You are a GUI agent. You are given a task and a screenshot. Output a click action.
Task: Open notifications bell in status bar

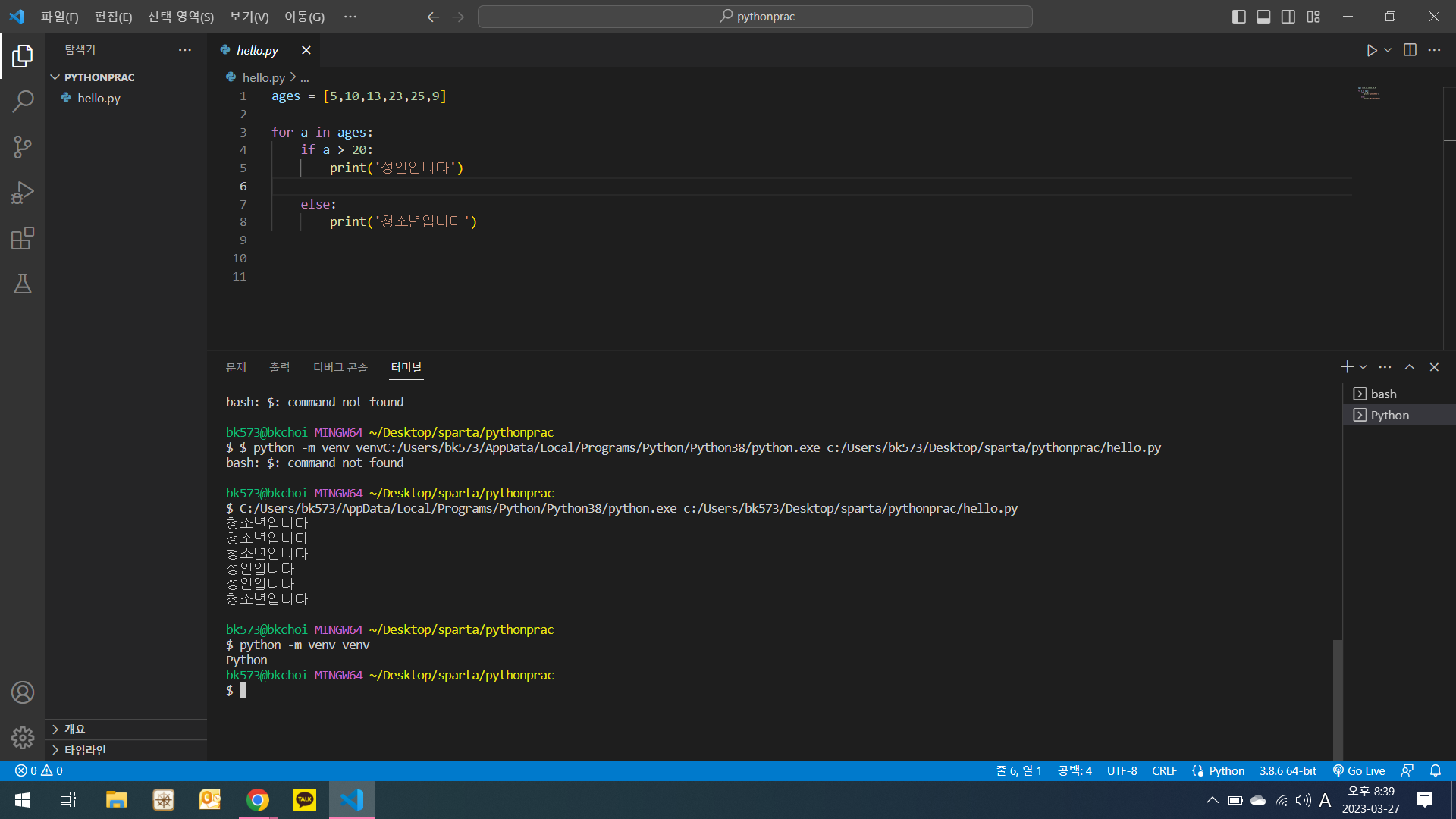pyautogui.click(x=1436, y=770)
